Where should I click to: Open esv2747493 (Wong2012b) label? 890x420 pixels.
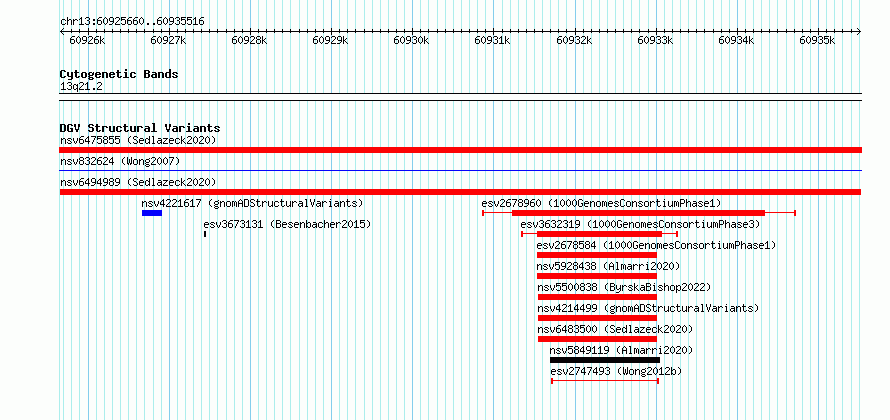click(x=616, y=371)
